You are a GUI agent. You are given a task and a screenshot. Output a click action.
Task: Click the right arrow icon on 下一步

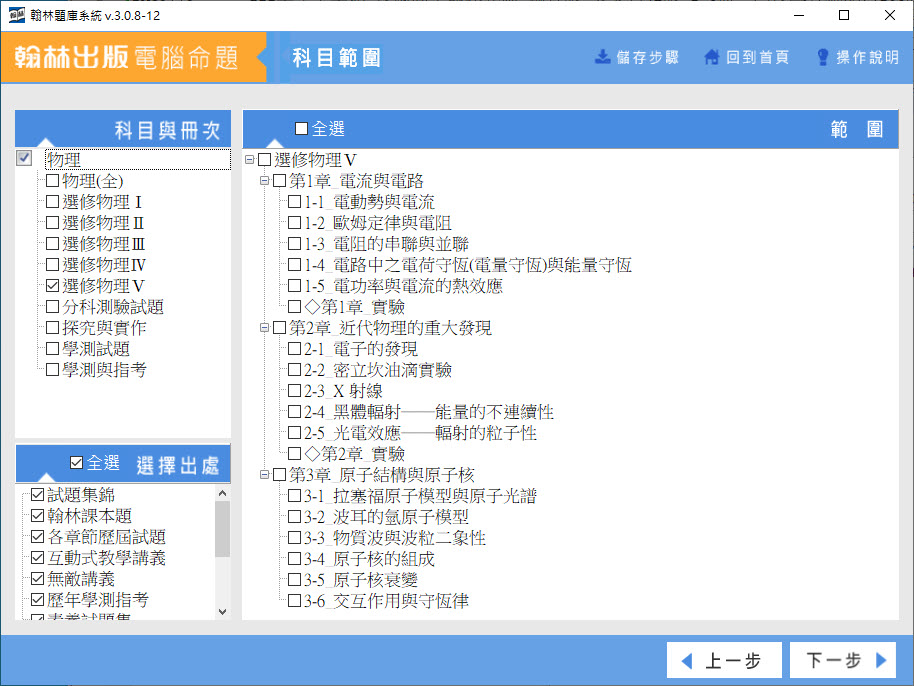click(880, 661)
